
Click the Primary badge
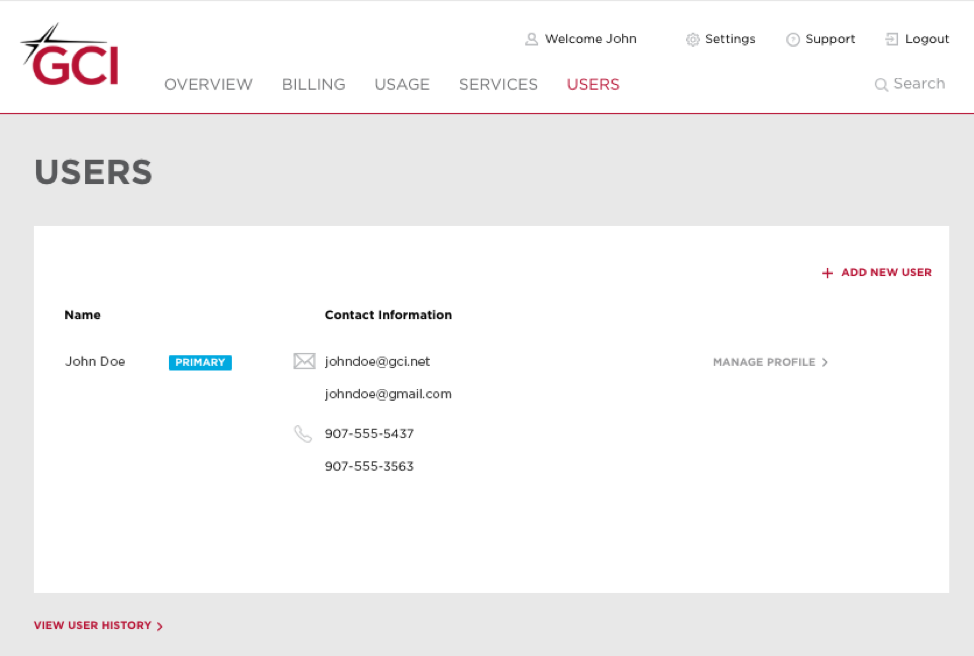200,362
